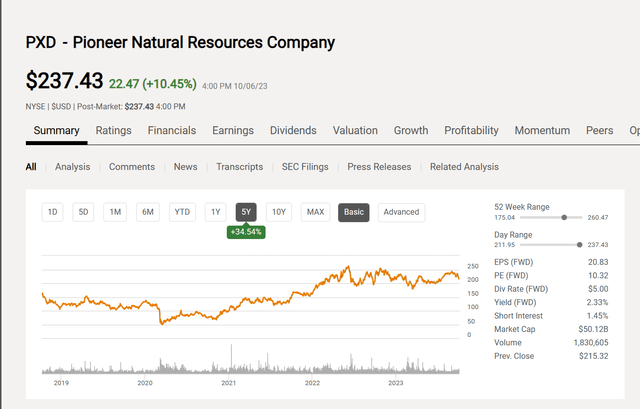The height and width of the screenshot is (409, 640).
Task: Set chart range to 6M
Action: point(148,212)
